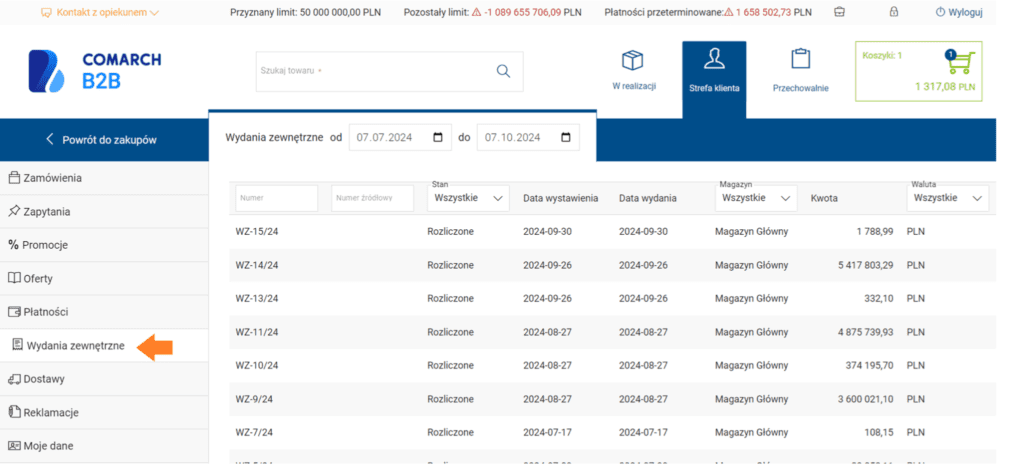
Task: Open Zamówienia in sidebar
Action: (x=104, y=178)
